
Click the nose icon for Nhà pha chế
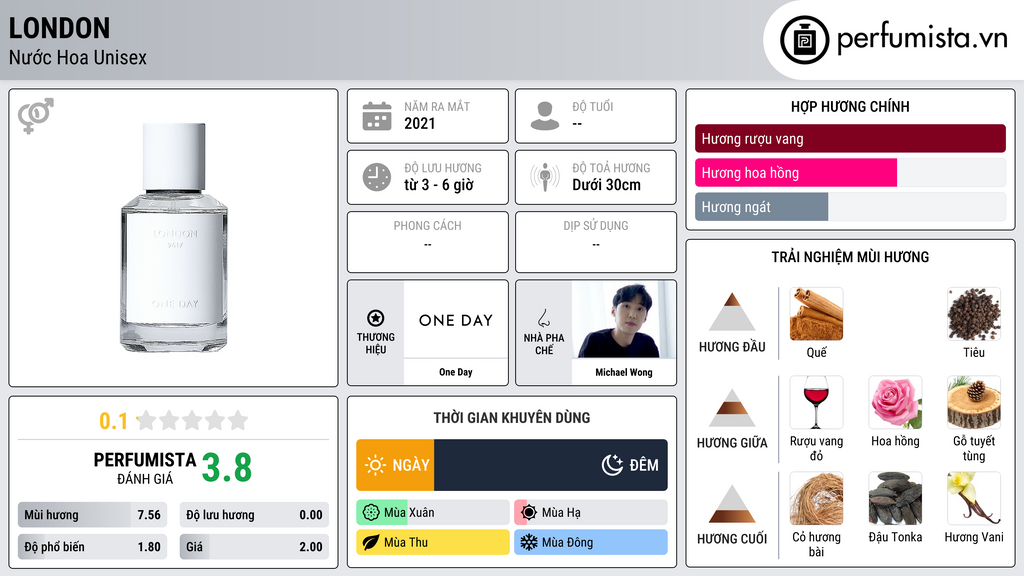click(543, 318)
